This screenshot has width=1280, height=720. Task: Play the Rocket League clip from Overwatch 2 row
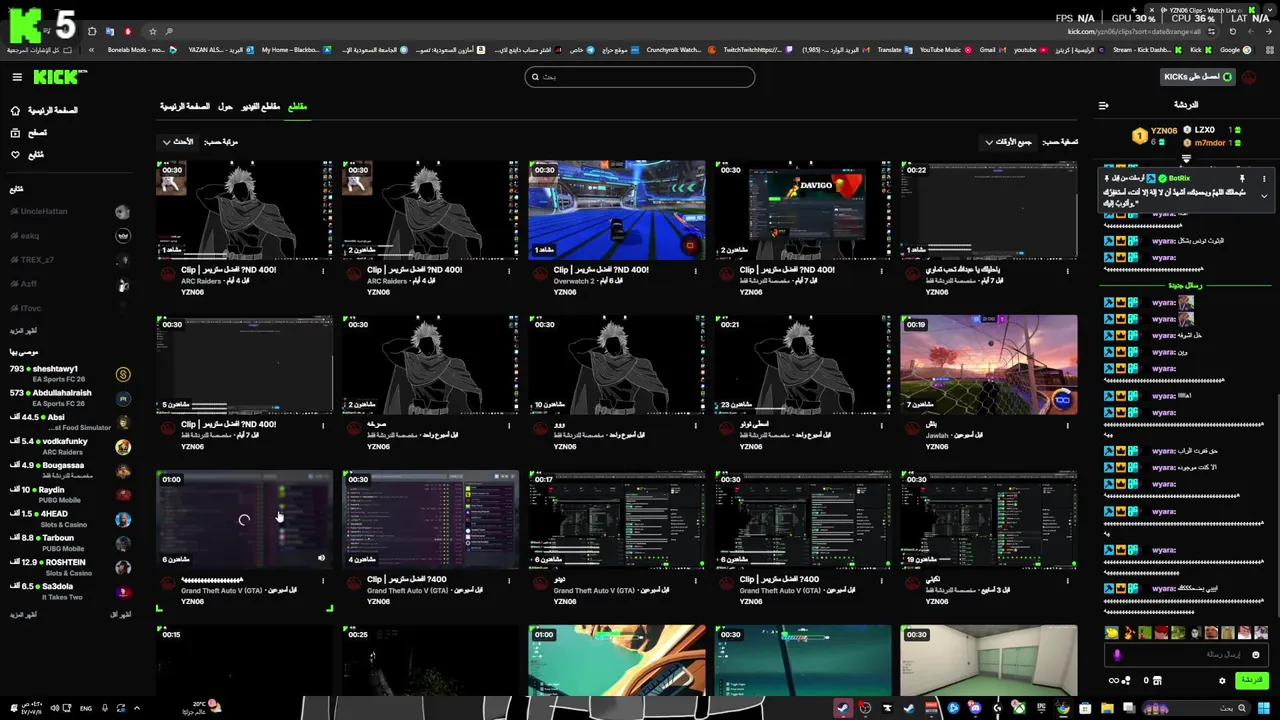(x=617, y=210)
